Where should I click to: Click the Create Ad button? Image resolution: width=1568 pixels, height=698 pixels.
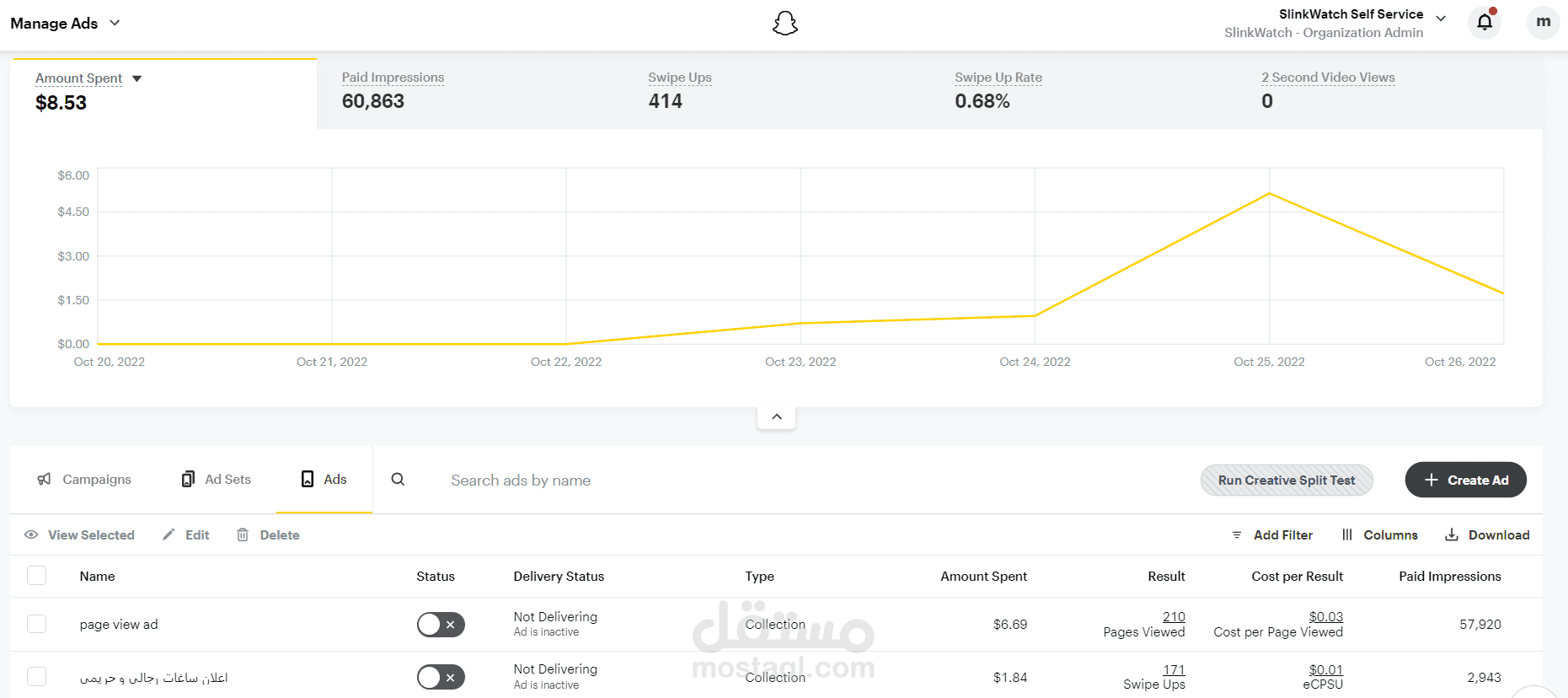(1466, 480)
